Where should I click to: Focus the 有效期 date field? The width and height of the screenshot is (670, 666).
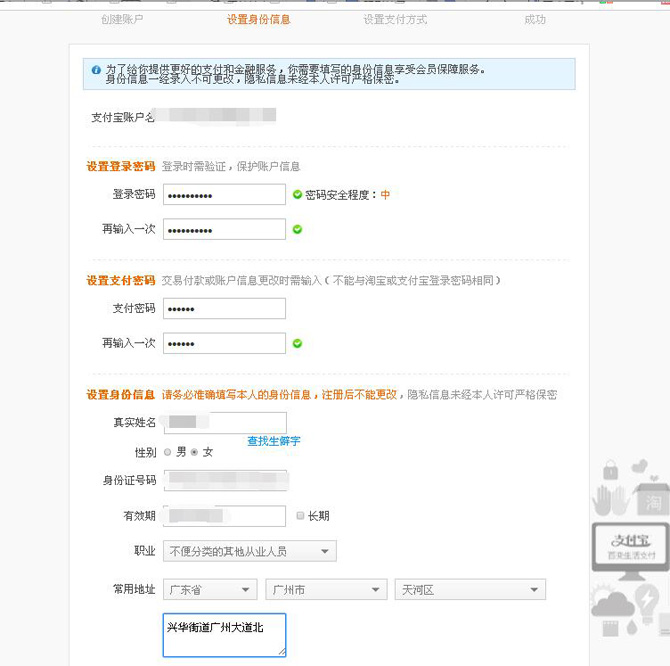click(224, 516)
